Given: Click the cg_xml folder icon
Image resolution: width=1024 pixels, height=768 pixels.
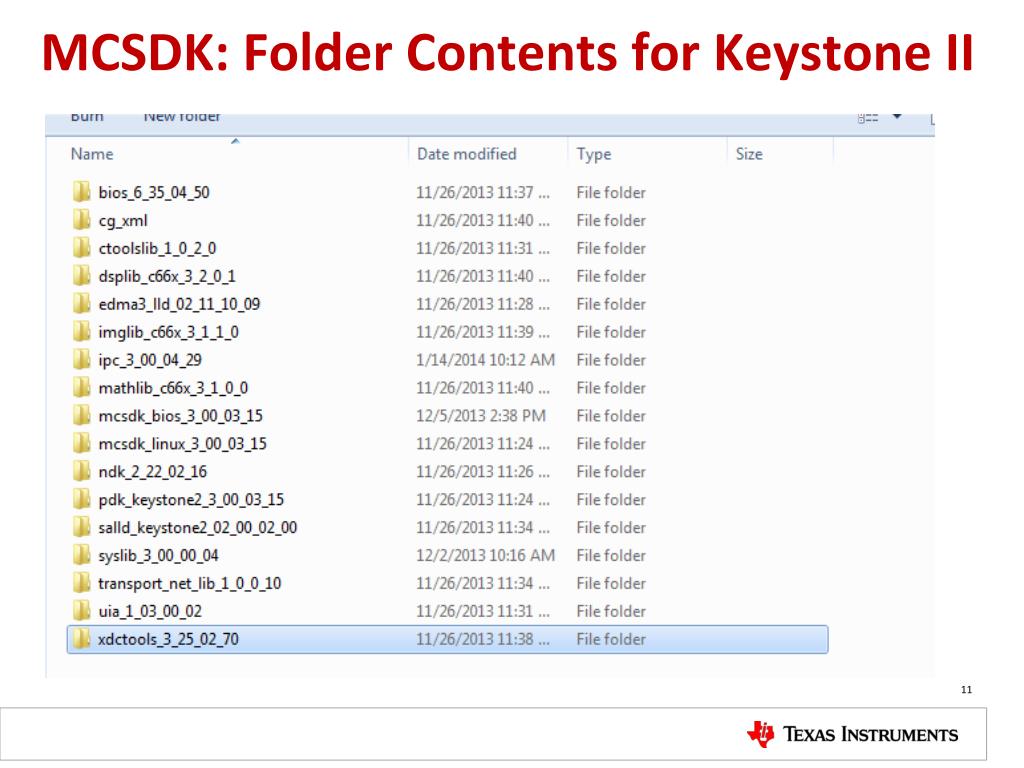Looking at the screenshot, I should (82, 220).
